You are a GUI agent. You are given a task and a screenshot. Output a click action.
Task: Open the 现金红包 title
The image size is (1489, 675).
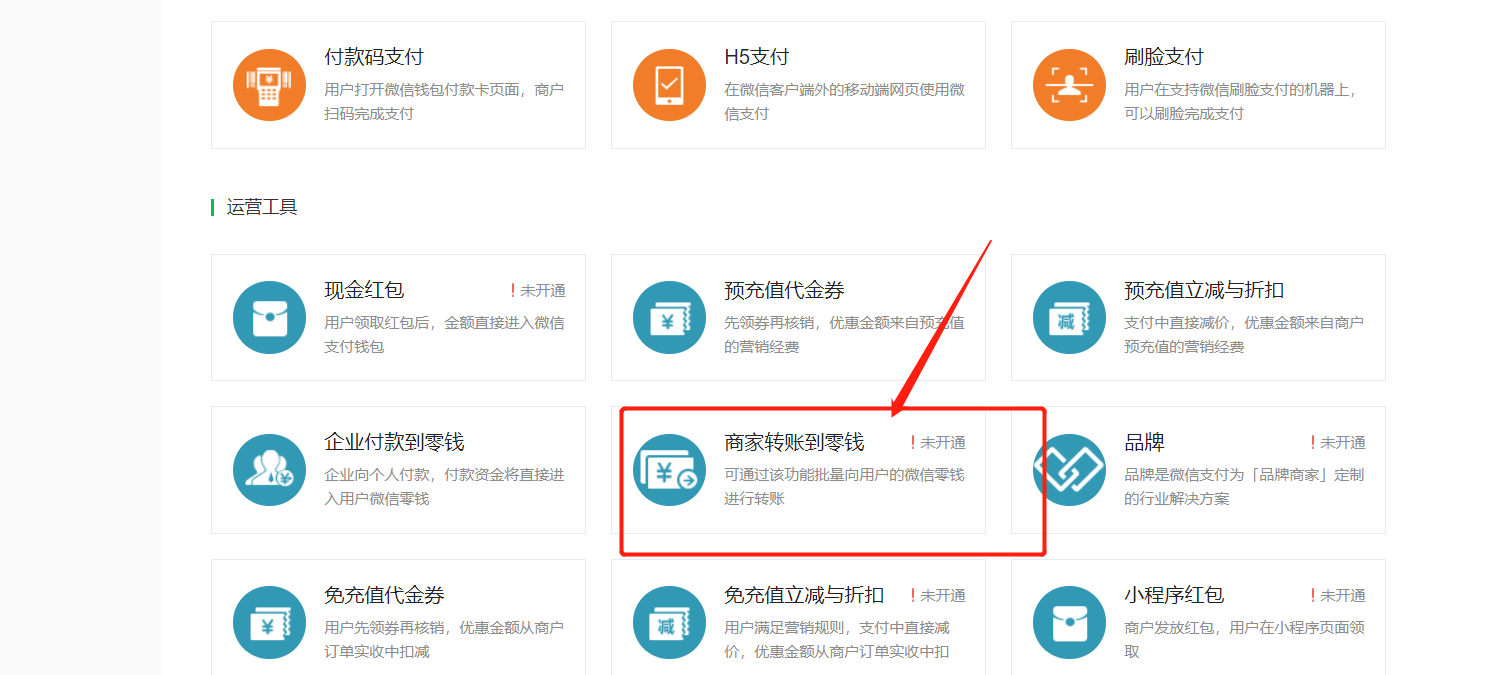364,290
